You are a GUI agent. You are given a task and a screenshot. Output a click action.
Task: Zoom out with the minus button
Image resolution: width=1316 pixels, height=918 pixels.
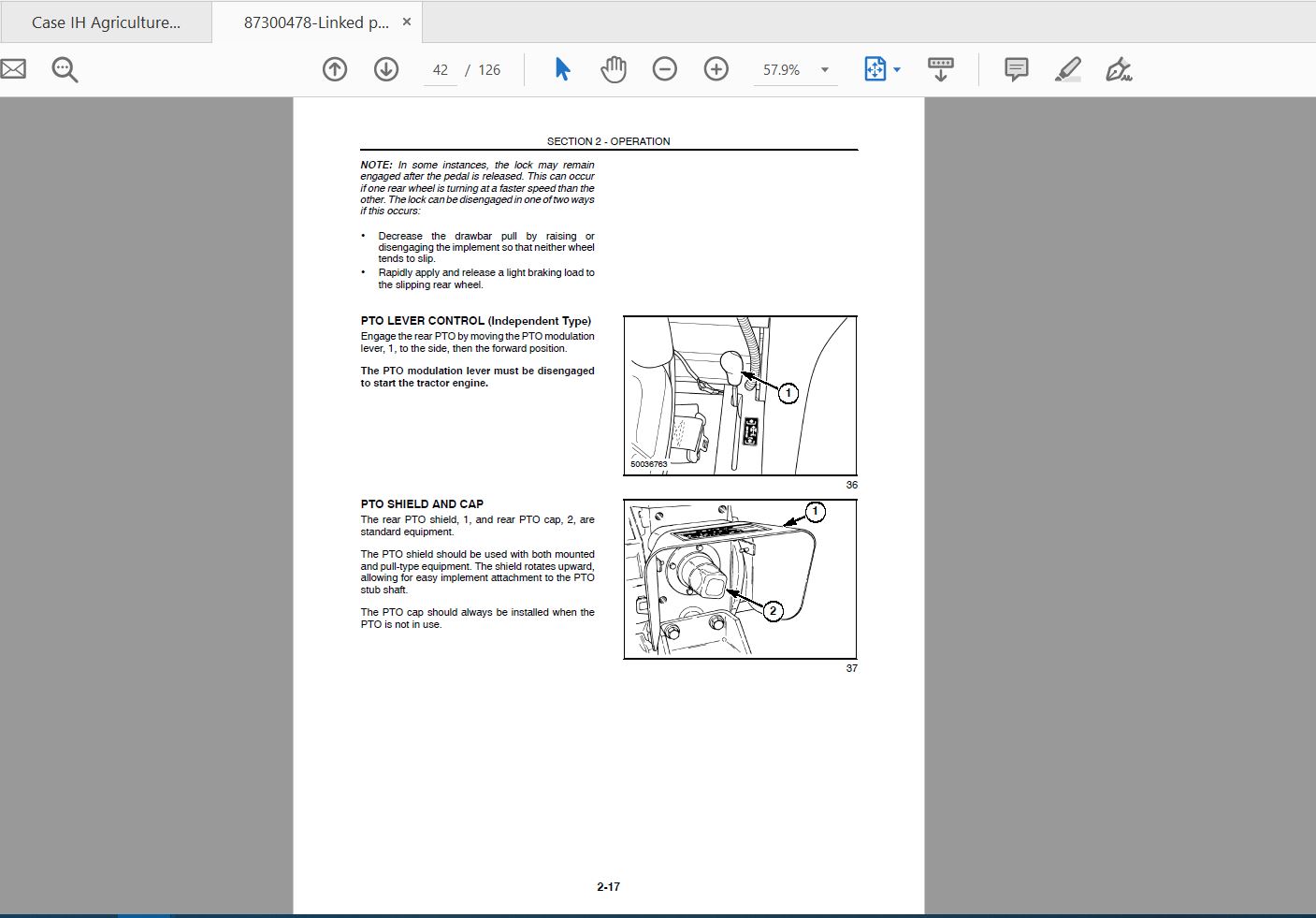click(665, 69)
